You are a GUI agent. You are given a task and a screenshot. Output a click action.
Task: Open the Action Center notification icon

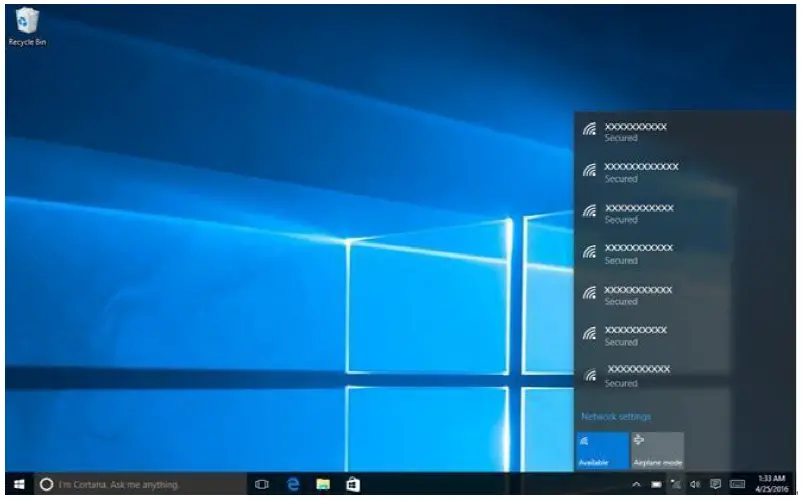(715, 484)
